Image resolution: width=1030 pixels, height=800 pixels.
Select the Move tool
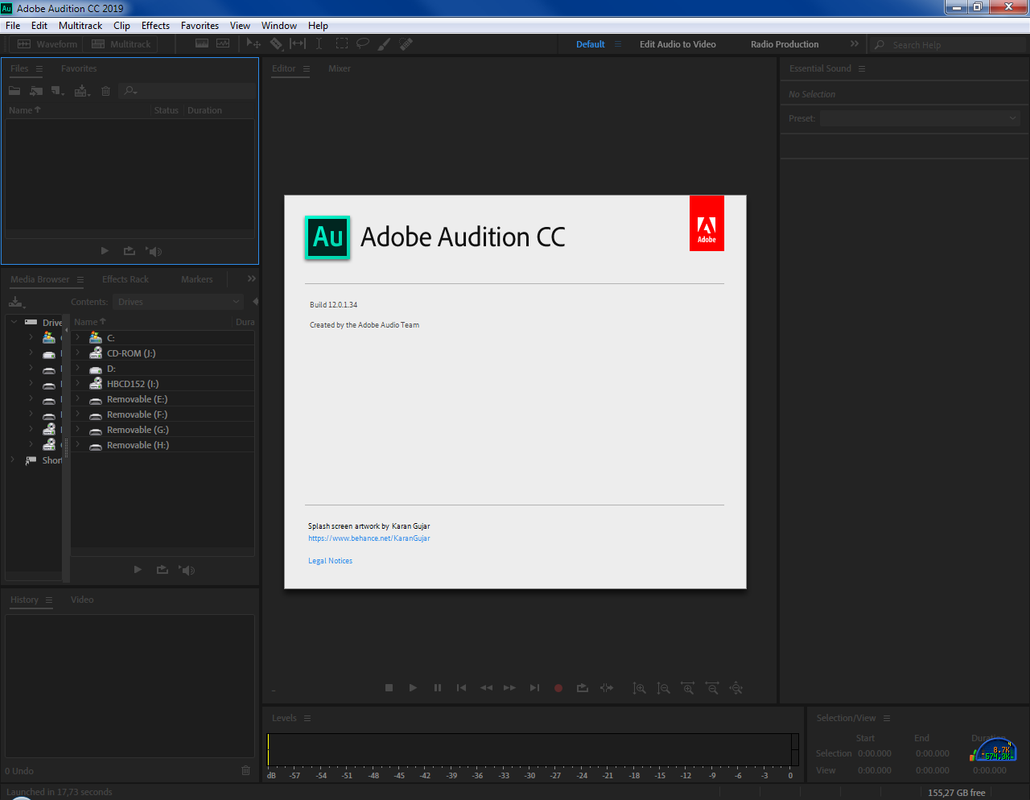coord(253,44)
